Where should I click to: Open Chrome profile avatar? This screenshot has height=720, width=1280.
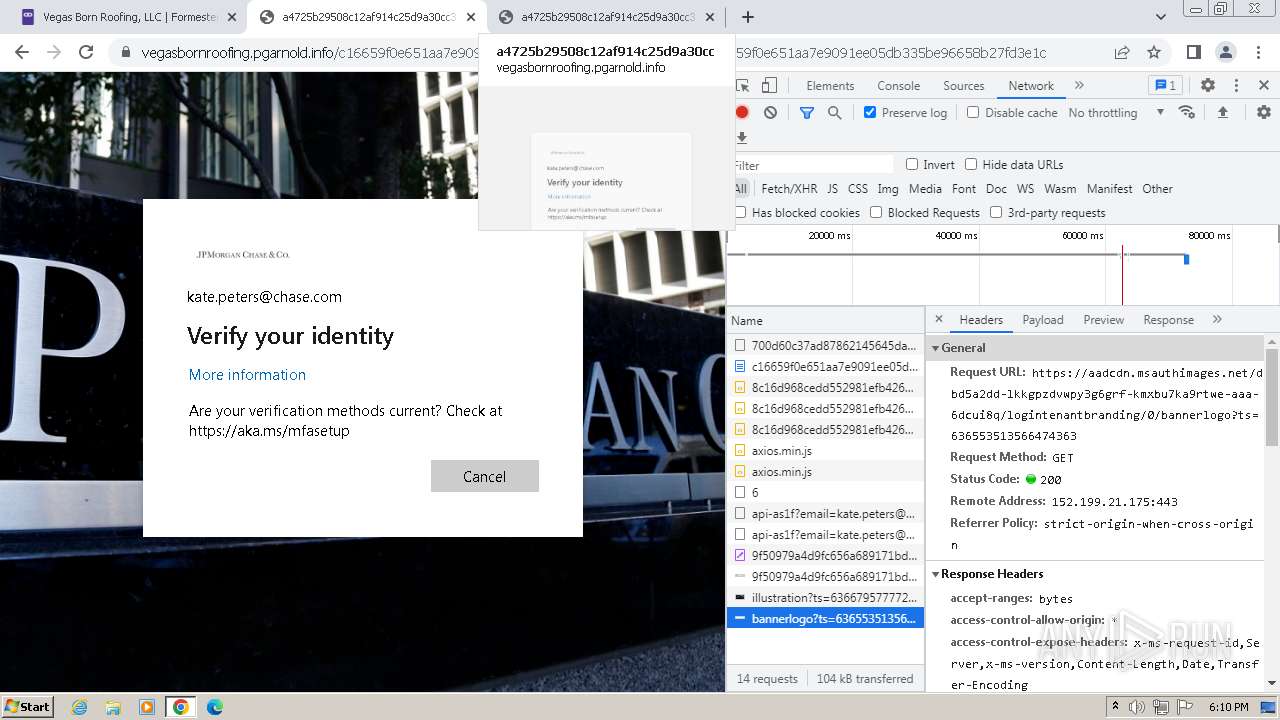(1225, 53)
